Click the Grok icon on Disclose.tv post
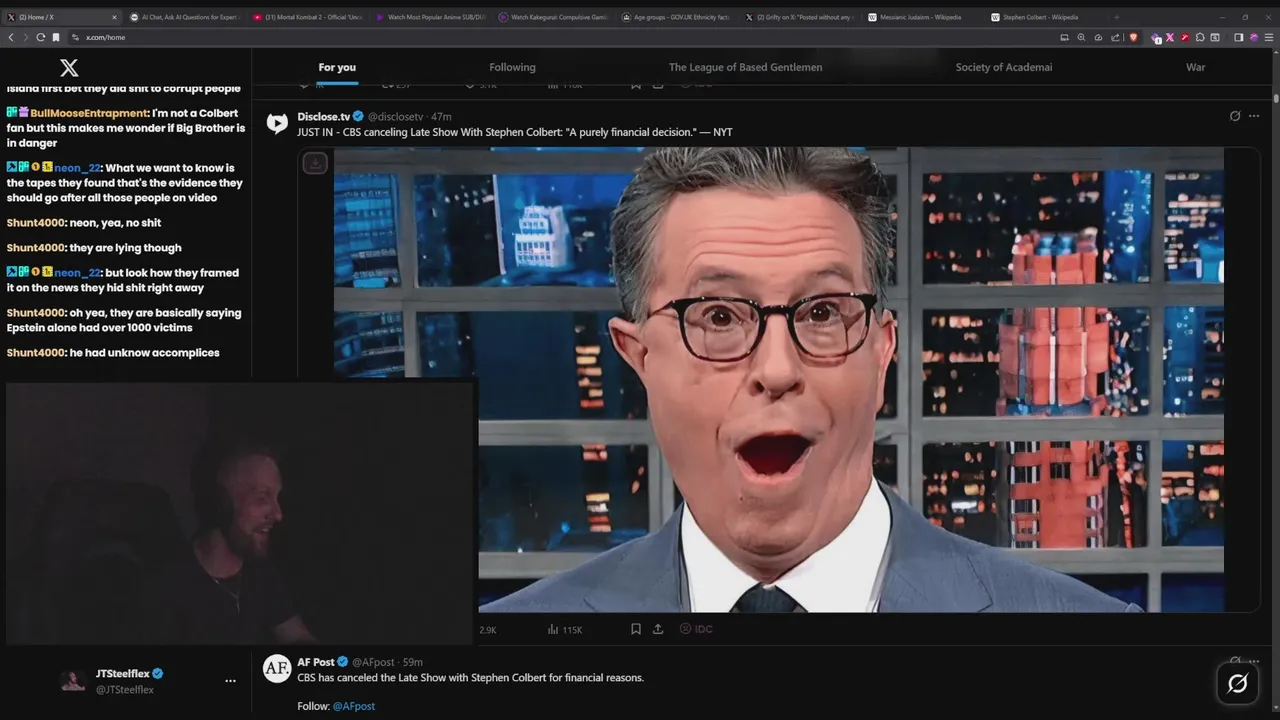Screen dimensions: 1280x720 point(1235,116)
